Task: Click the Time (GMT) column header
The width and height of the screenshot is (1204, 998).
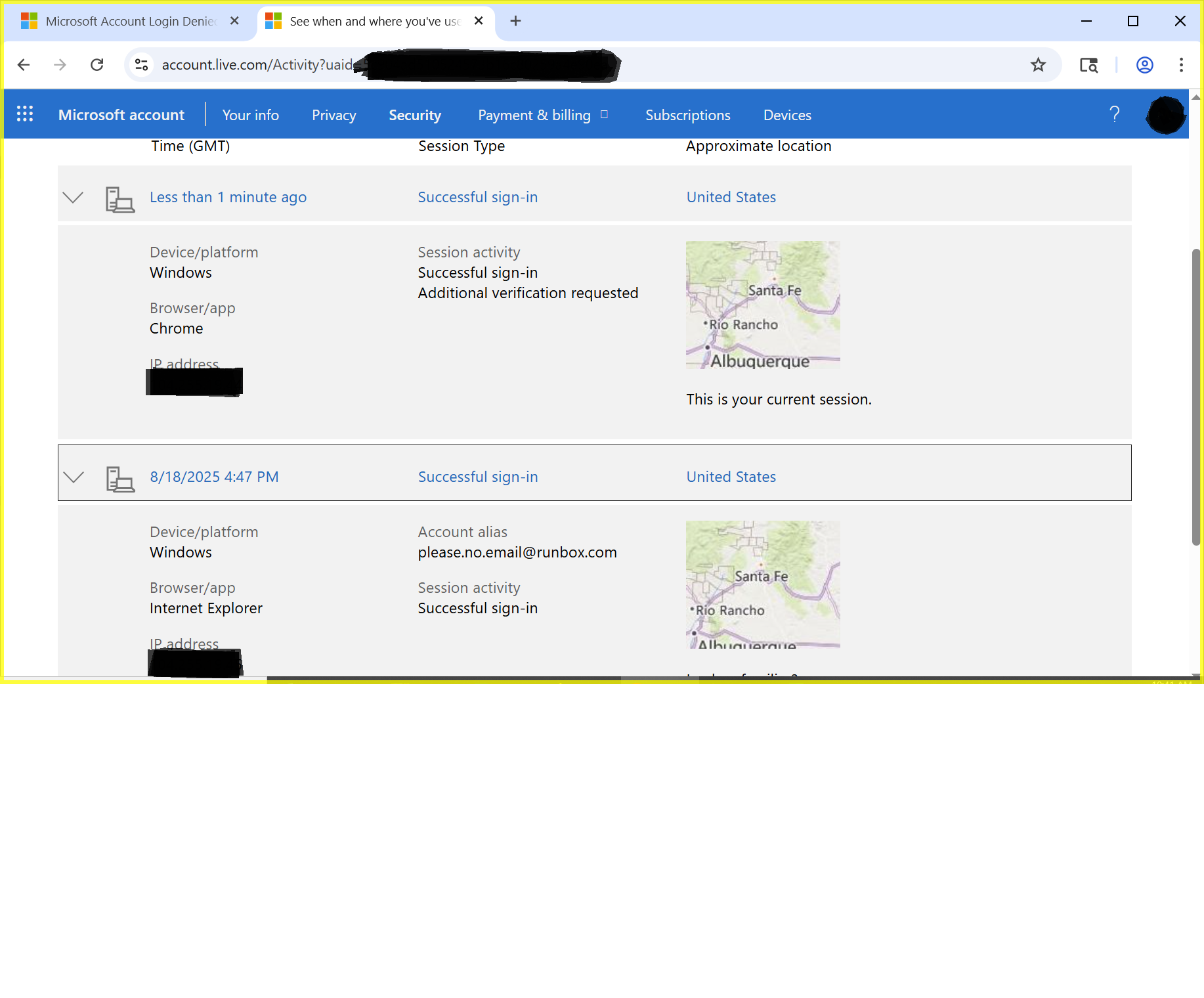Action: click(190, 146)
